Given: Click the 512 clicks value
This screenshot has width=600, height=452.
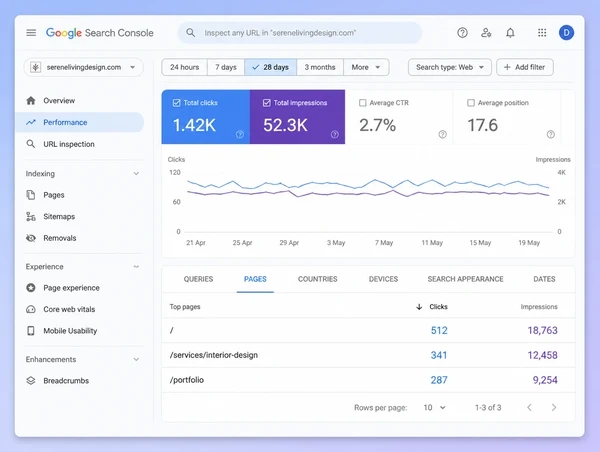Looking at the screenshot, I should [x=439, y=330].
